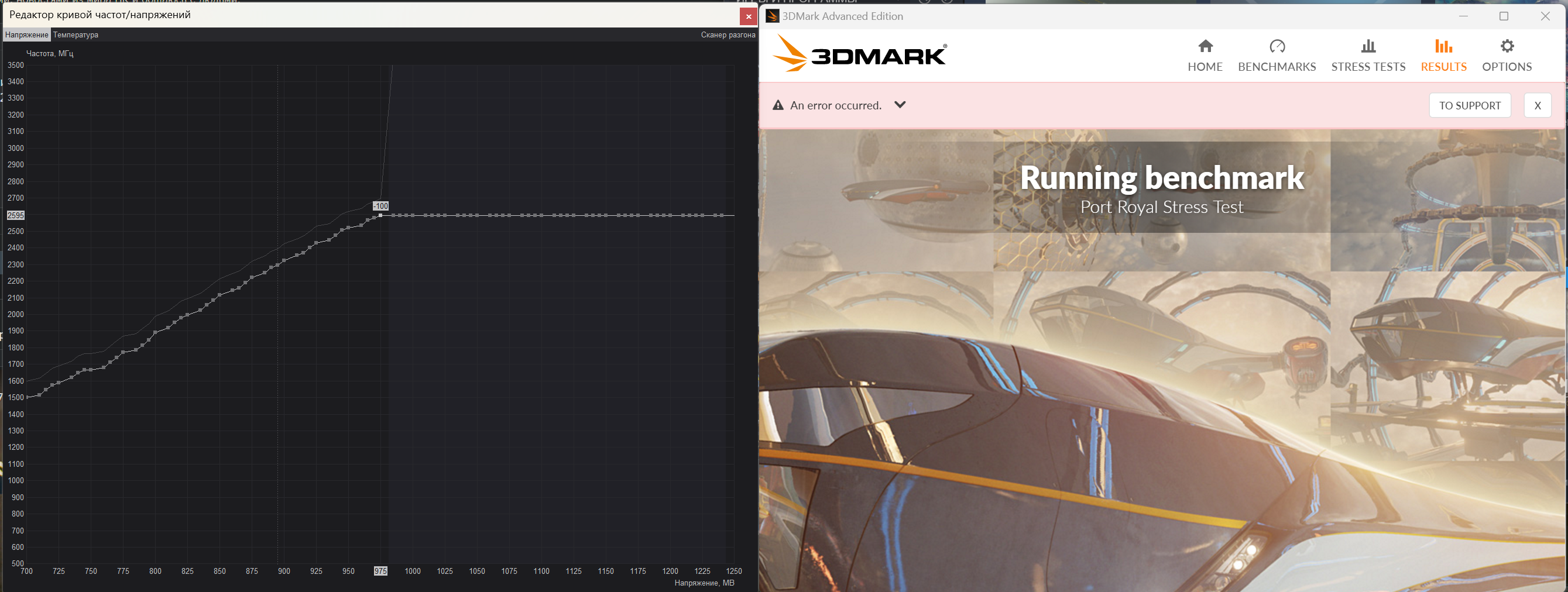Dismiss the error banner with X
This screenshot has height=592, width=1568.
(1537, 105)
